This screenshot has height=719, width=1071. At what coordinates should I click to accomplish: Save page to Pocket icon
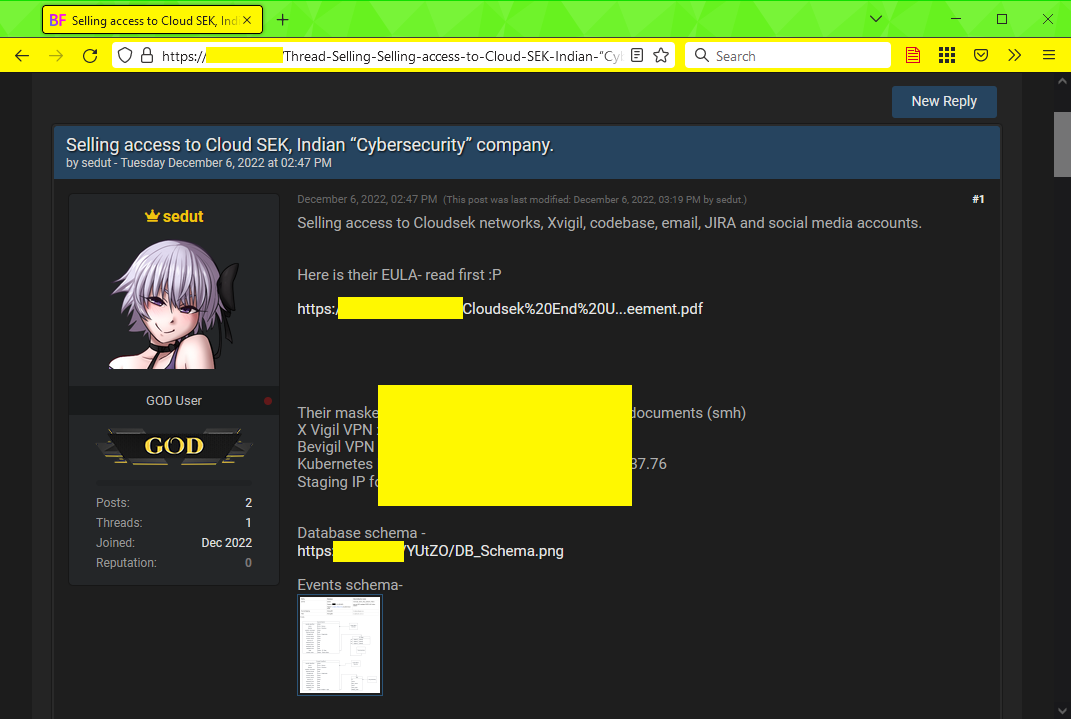pyautogui.click(x=981, y=55)
